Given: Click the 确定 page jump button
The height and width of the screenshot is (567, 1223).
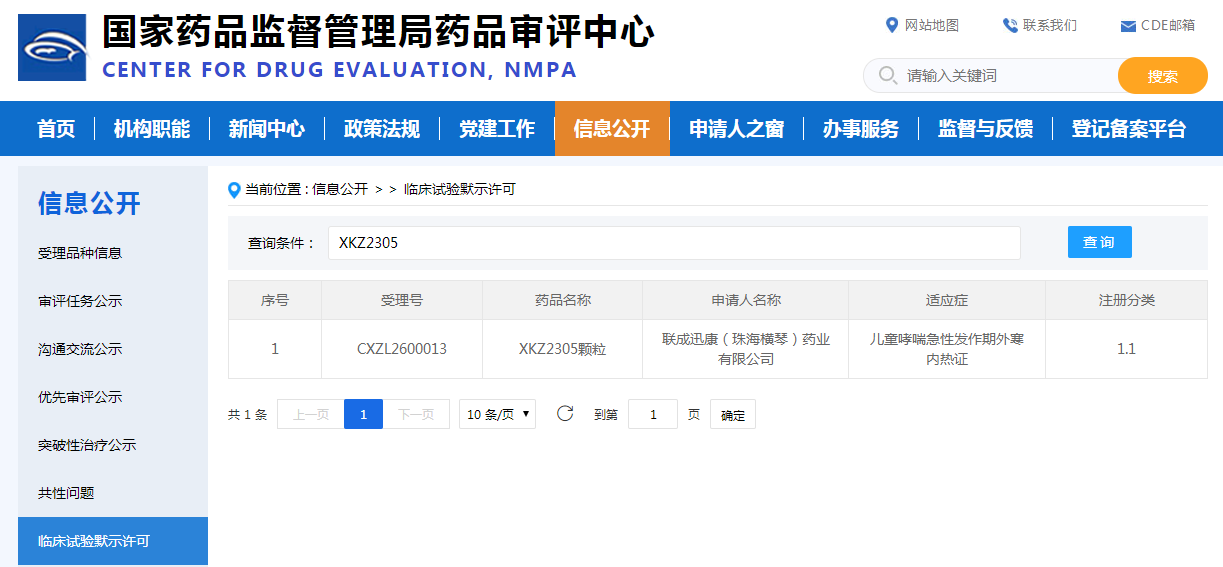Looking at the screenshot, I should pyautogui.click(x=733, y=415).
